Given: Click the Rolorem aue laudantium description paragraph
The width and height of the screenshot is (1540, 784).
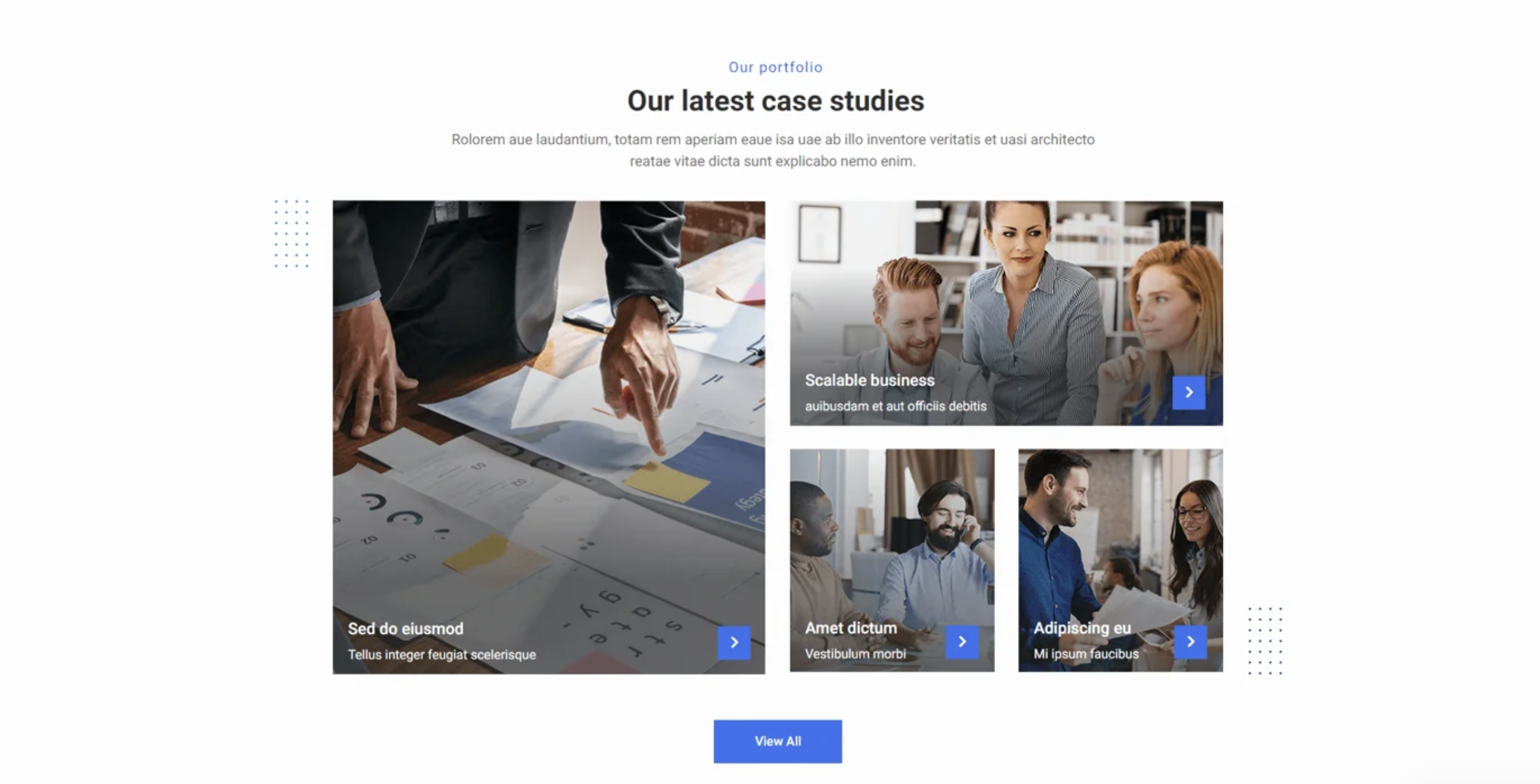Looking at the screenshot, I should coord(773,150).
